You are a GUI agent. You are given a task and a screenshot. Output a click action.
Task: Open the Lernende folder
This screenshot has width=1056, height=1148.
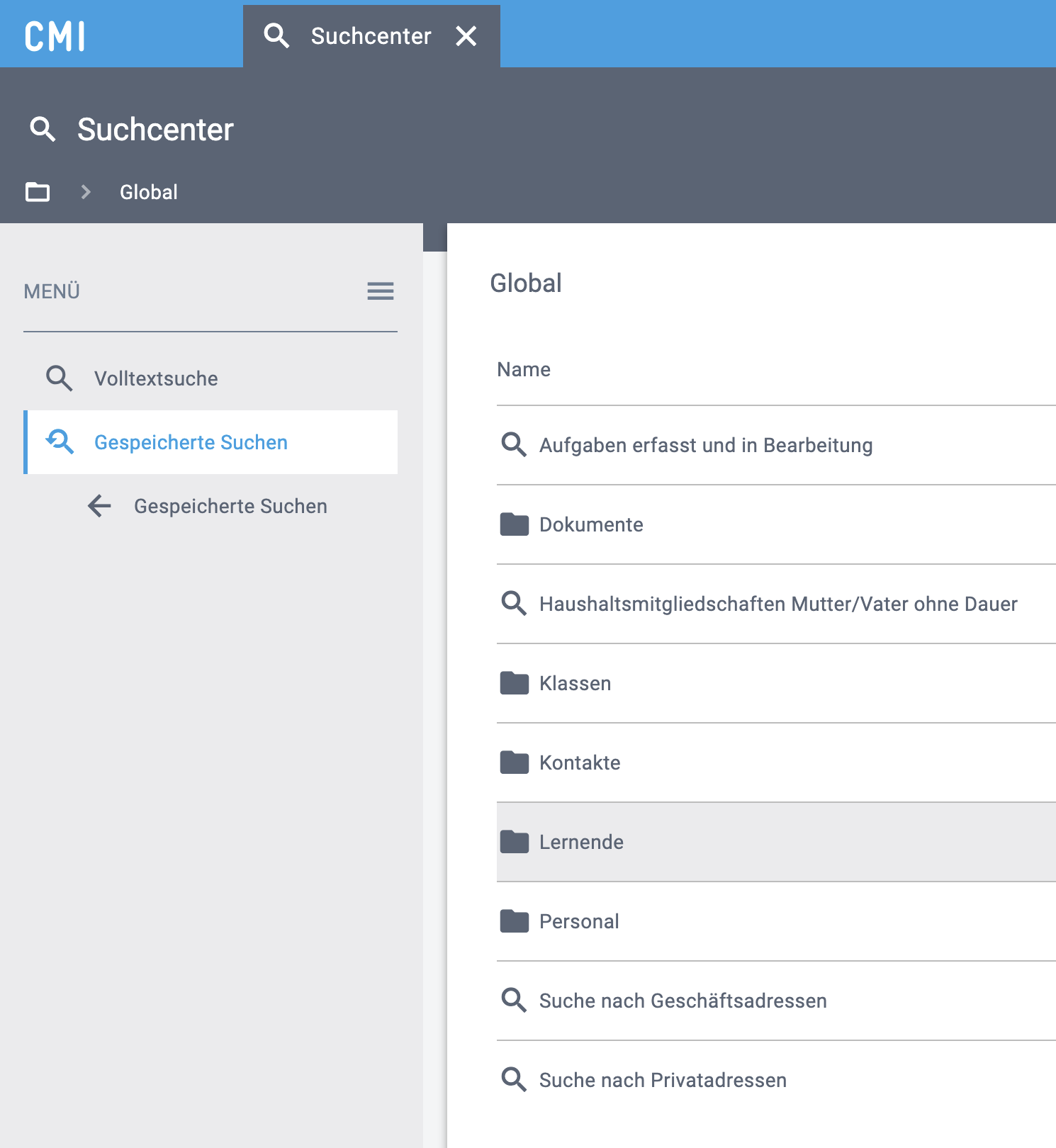point(581,842)
